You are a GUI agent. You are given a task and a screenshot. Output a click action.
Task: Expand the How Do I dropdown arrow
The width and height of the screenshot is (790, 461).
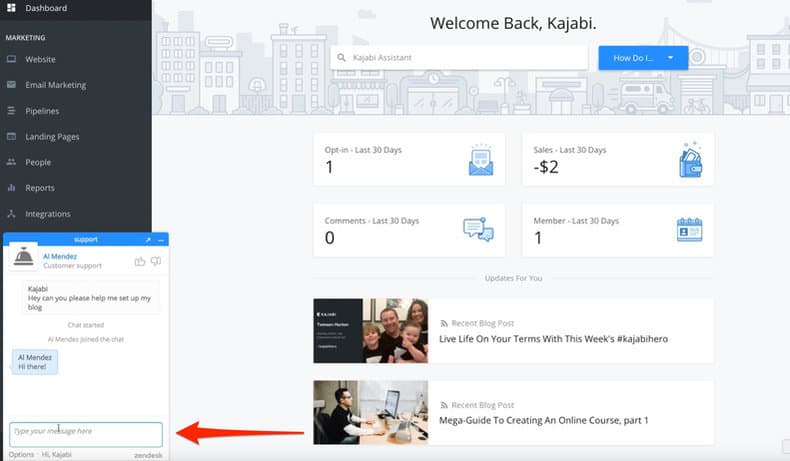pos(670,58)
